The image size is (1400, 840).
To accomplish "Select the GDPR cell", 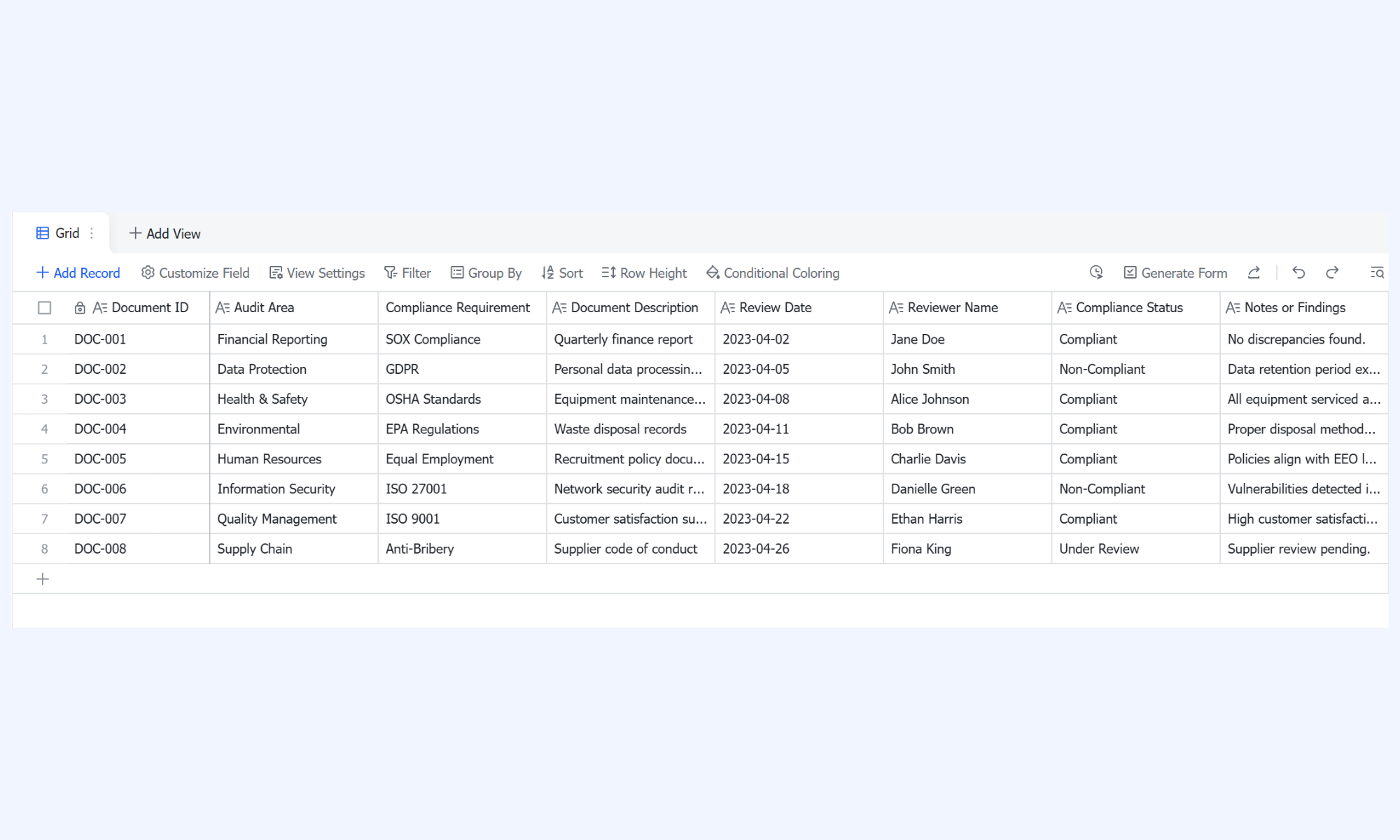I will [x=462, y=369].
